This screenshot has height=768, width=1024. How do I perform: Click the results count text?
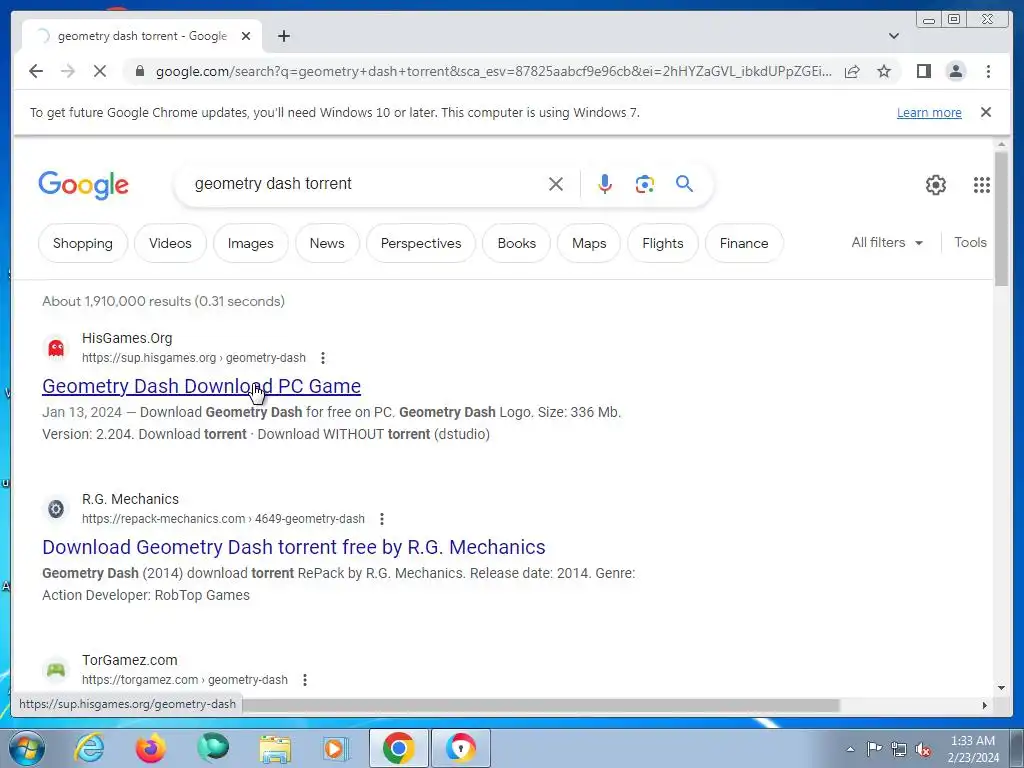(163, 301)
